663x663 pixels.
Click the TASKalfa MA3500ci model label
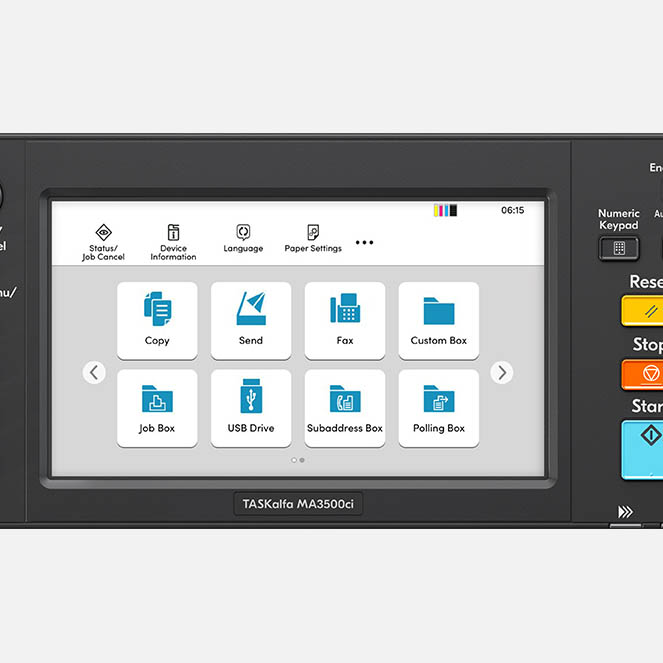[298, 504]
